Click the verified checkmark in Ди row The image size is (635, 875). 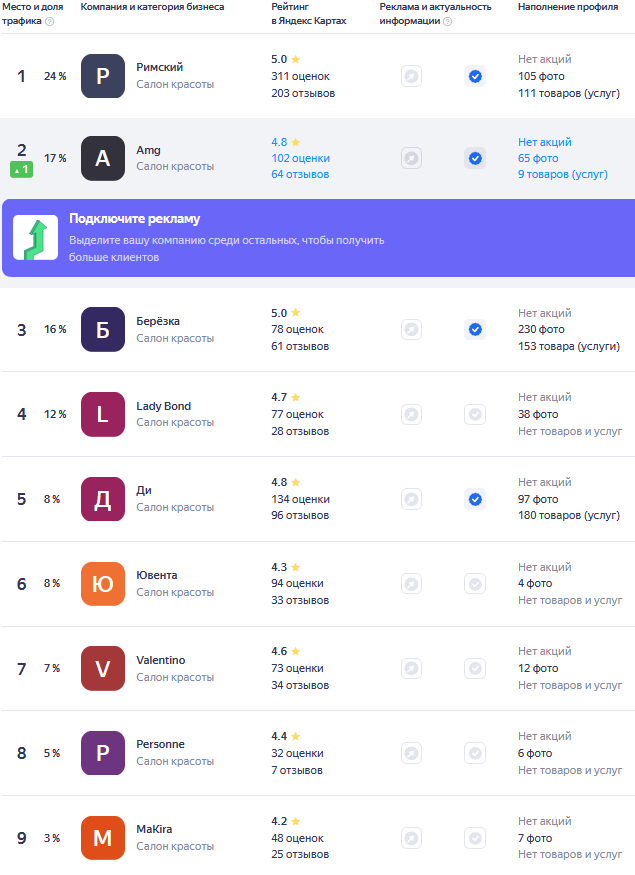pyautogui.click(x=475, y=499)
